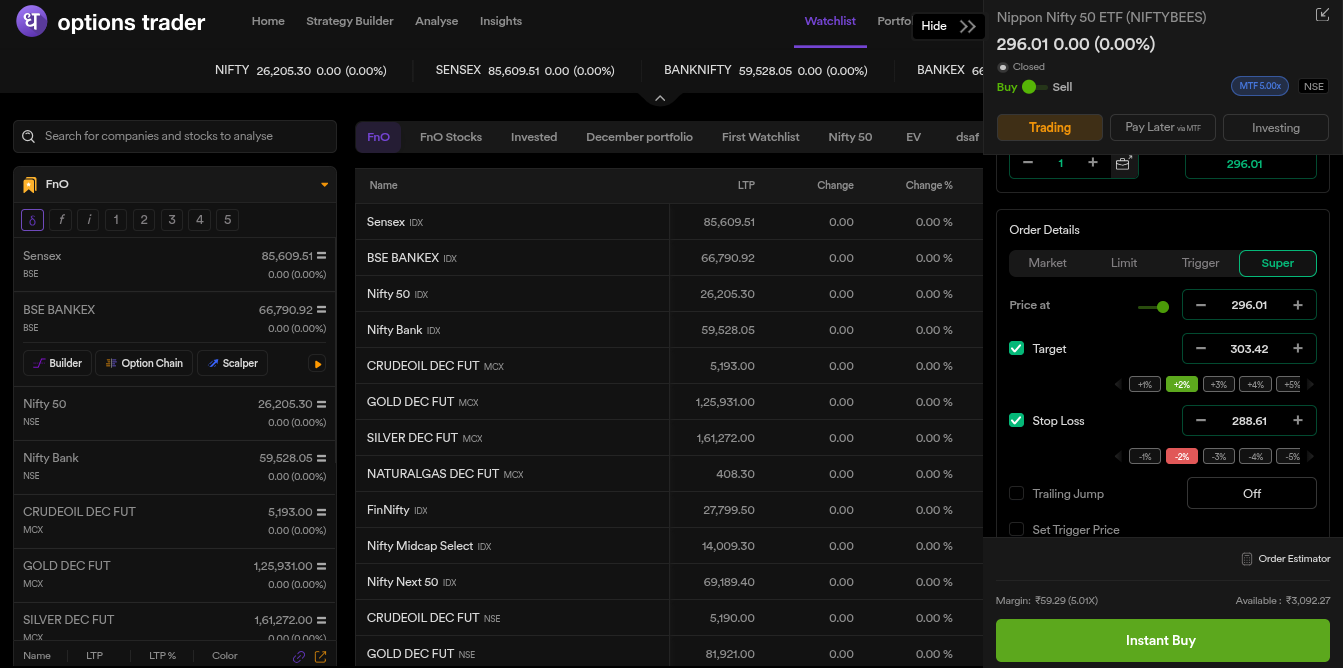Image resolution: width=1343 pixels, height=668 pixels.
Task: Open the Builder strategy shortcut
Action: (57, 363)
